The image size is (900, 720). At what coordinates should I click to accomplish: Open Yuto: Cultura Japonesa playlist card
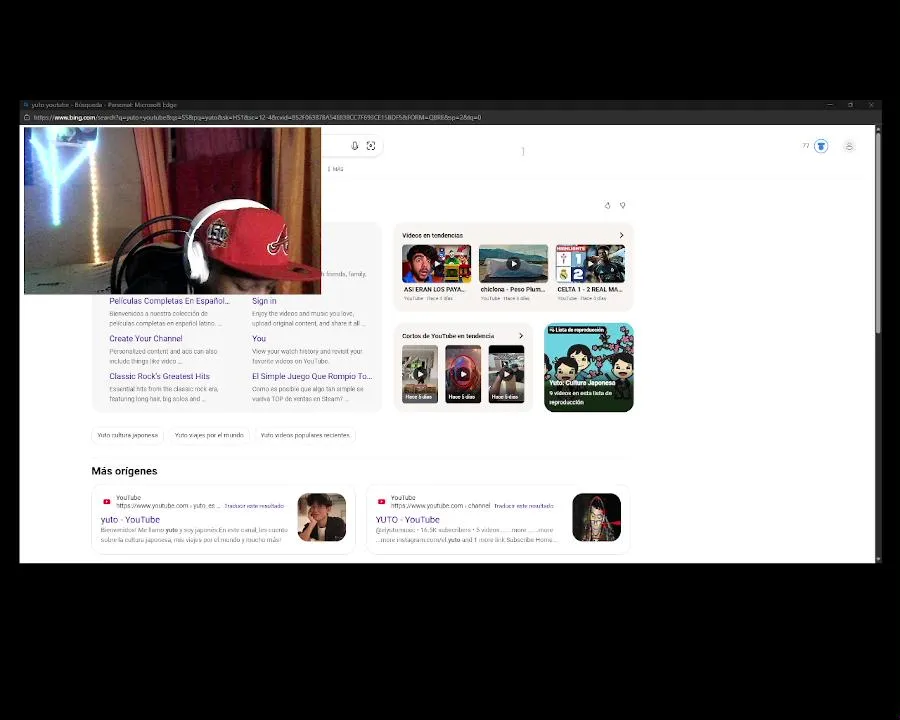588,367
